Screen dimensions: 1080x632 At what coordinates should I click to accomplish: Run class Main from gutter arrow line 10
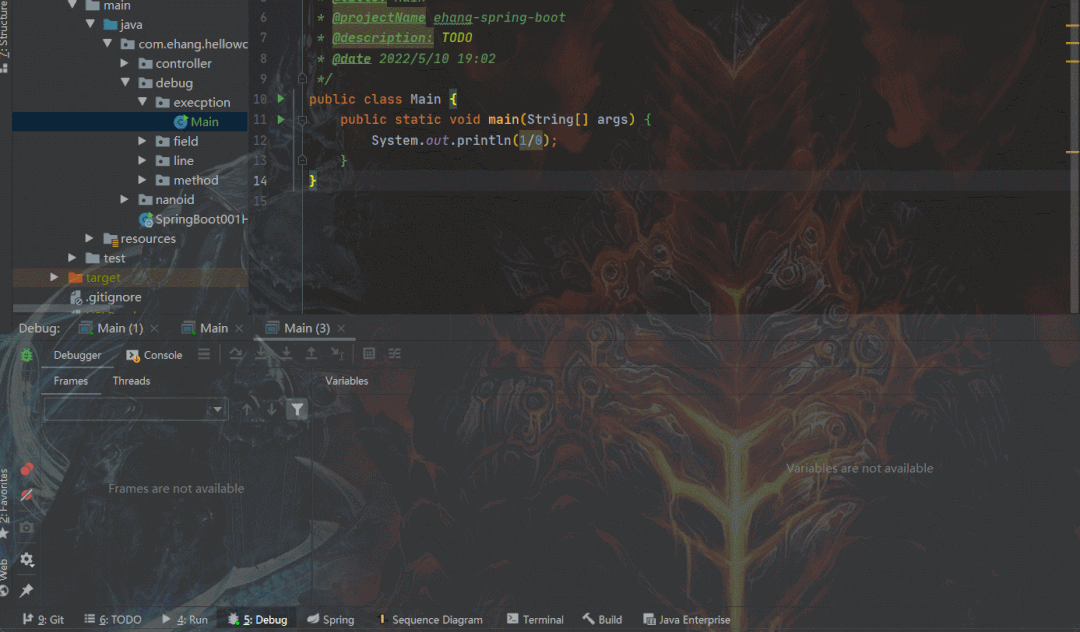point(281,98)
